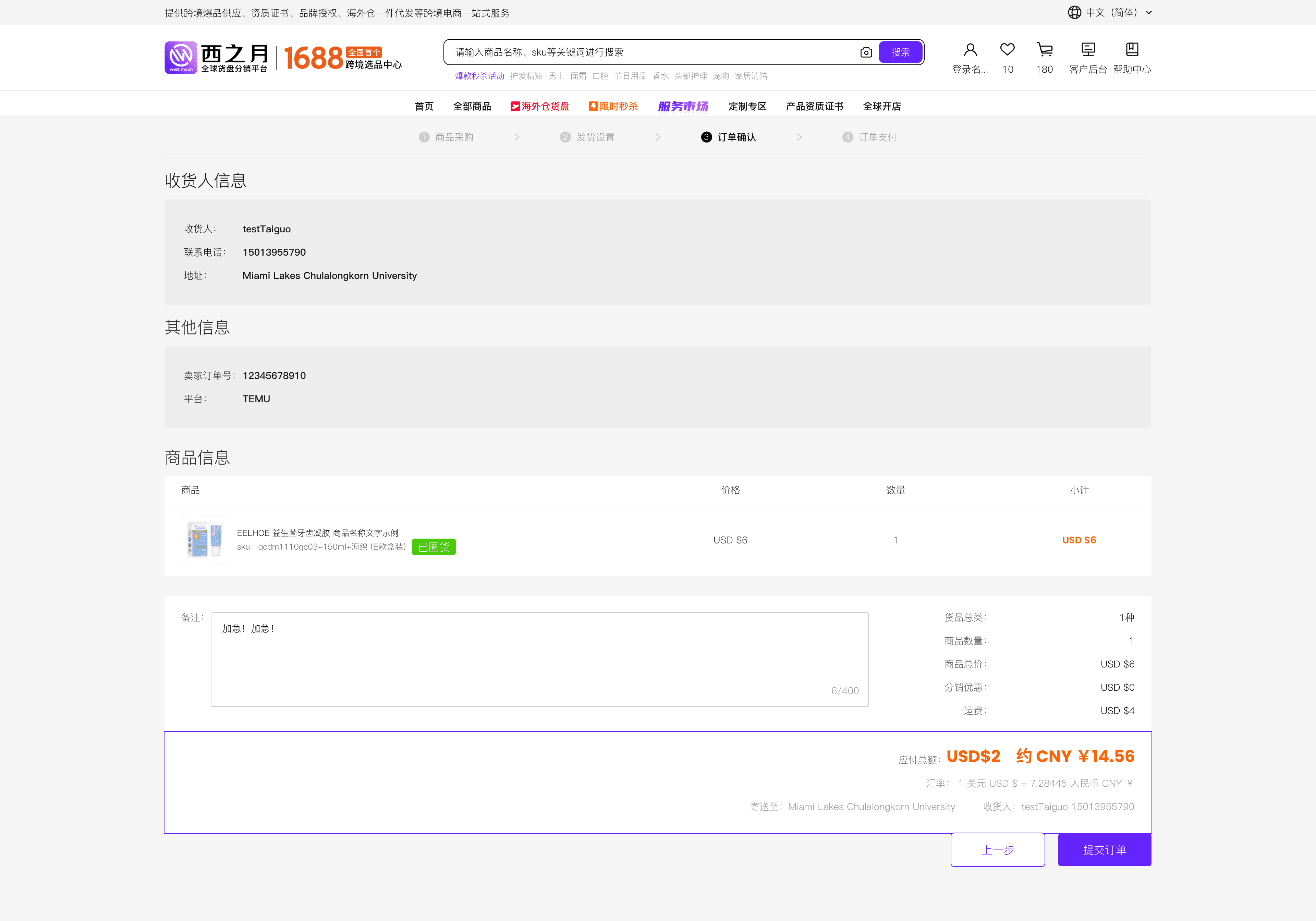Open 客户后台 dashboard icon
The width and height of the screenshot is (1316, 921).
(1088, 50)
